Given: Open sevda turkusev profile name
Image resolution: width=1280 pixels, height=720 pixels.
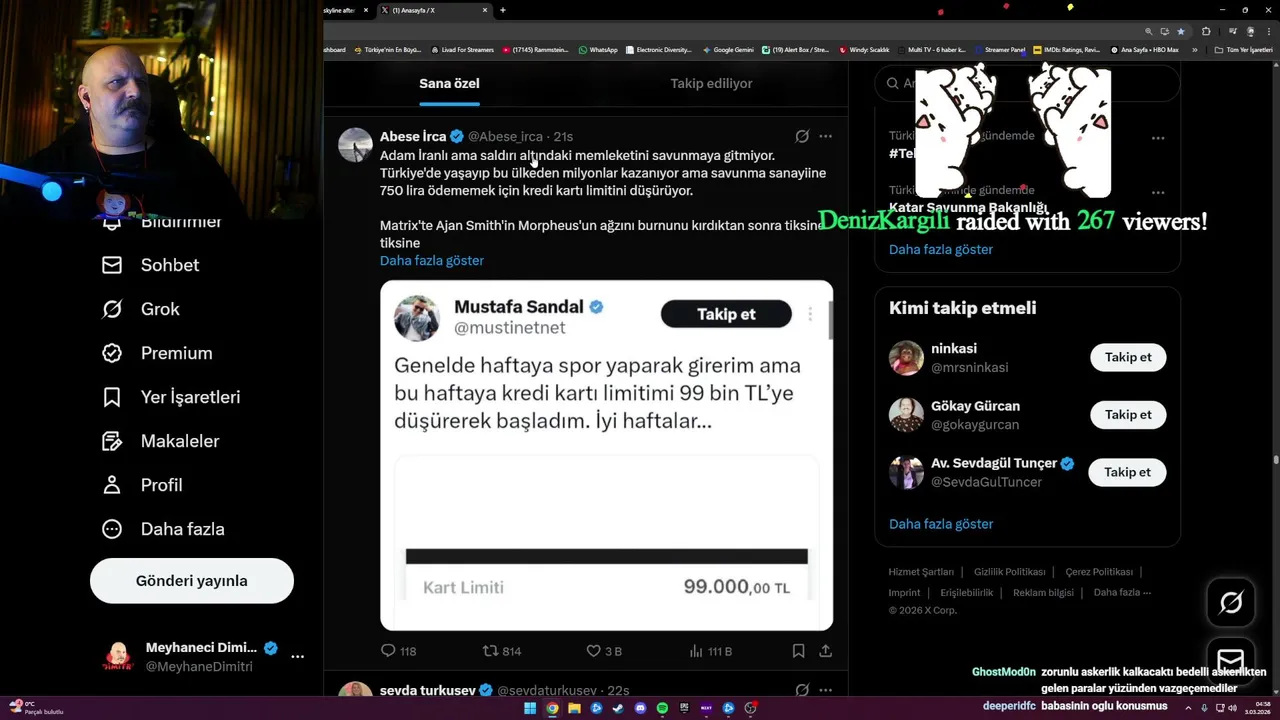Looking at the screenshot, I should pos(428,690).
